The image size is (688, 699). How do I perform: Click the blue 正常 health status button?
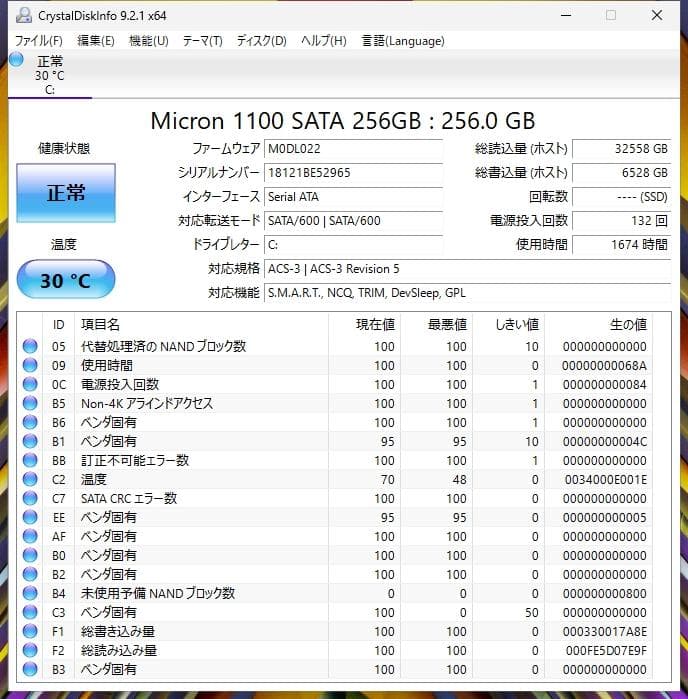point(66,193)
